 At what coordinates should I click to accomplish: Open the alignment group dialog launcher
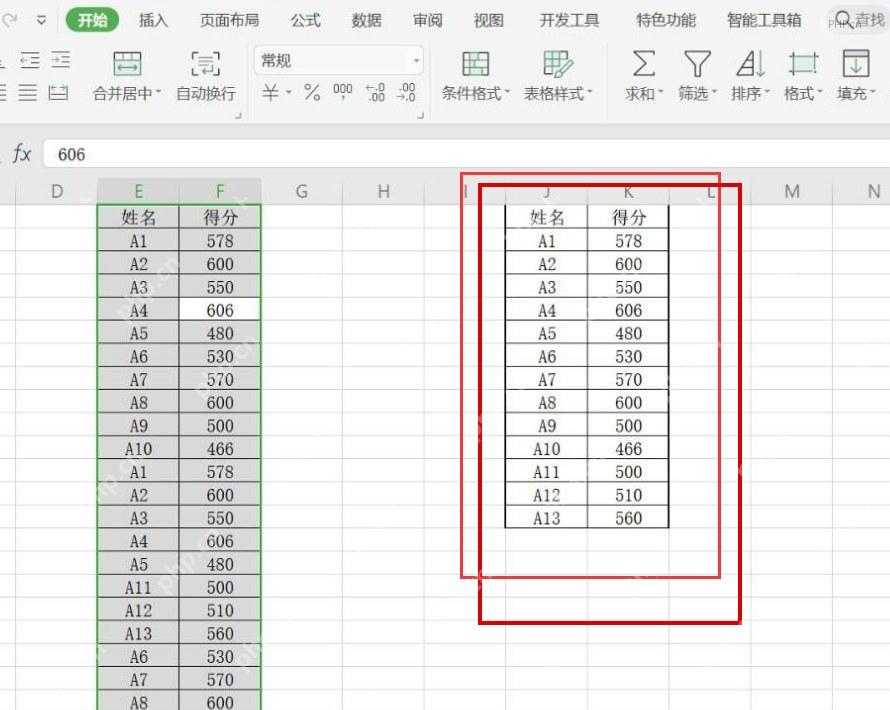click(x=238, y=115)
